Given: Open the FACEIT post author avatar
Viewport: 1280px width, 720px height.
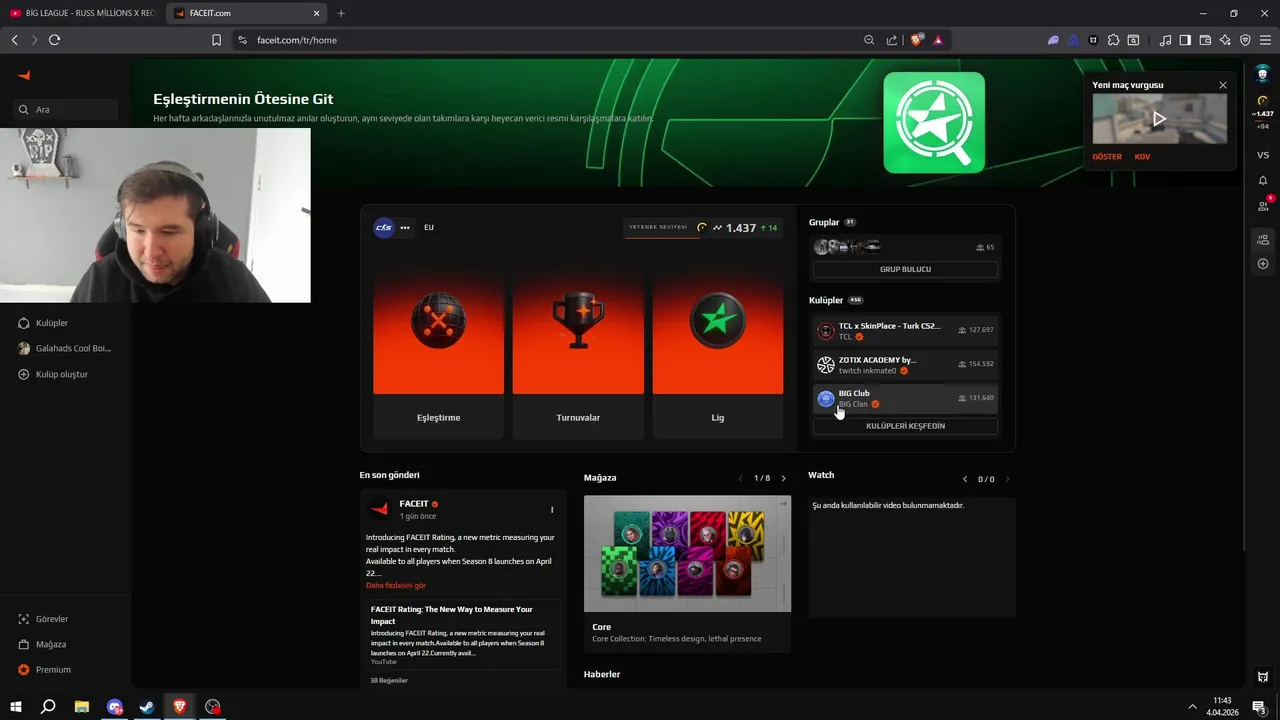Looking at the screenshot, I should tap(380, 509).
